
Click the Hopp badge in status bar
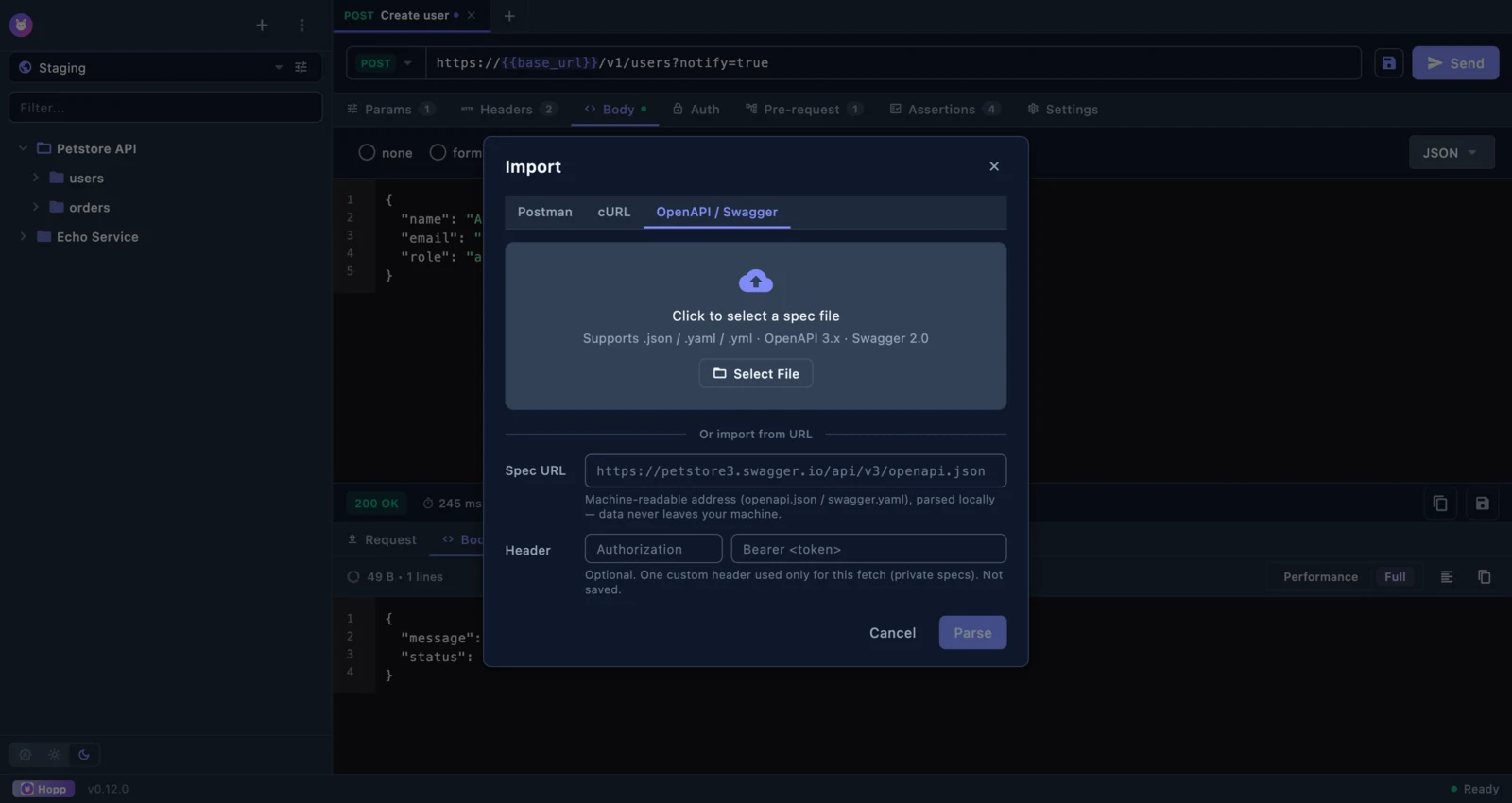click(43, 789)
